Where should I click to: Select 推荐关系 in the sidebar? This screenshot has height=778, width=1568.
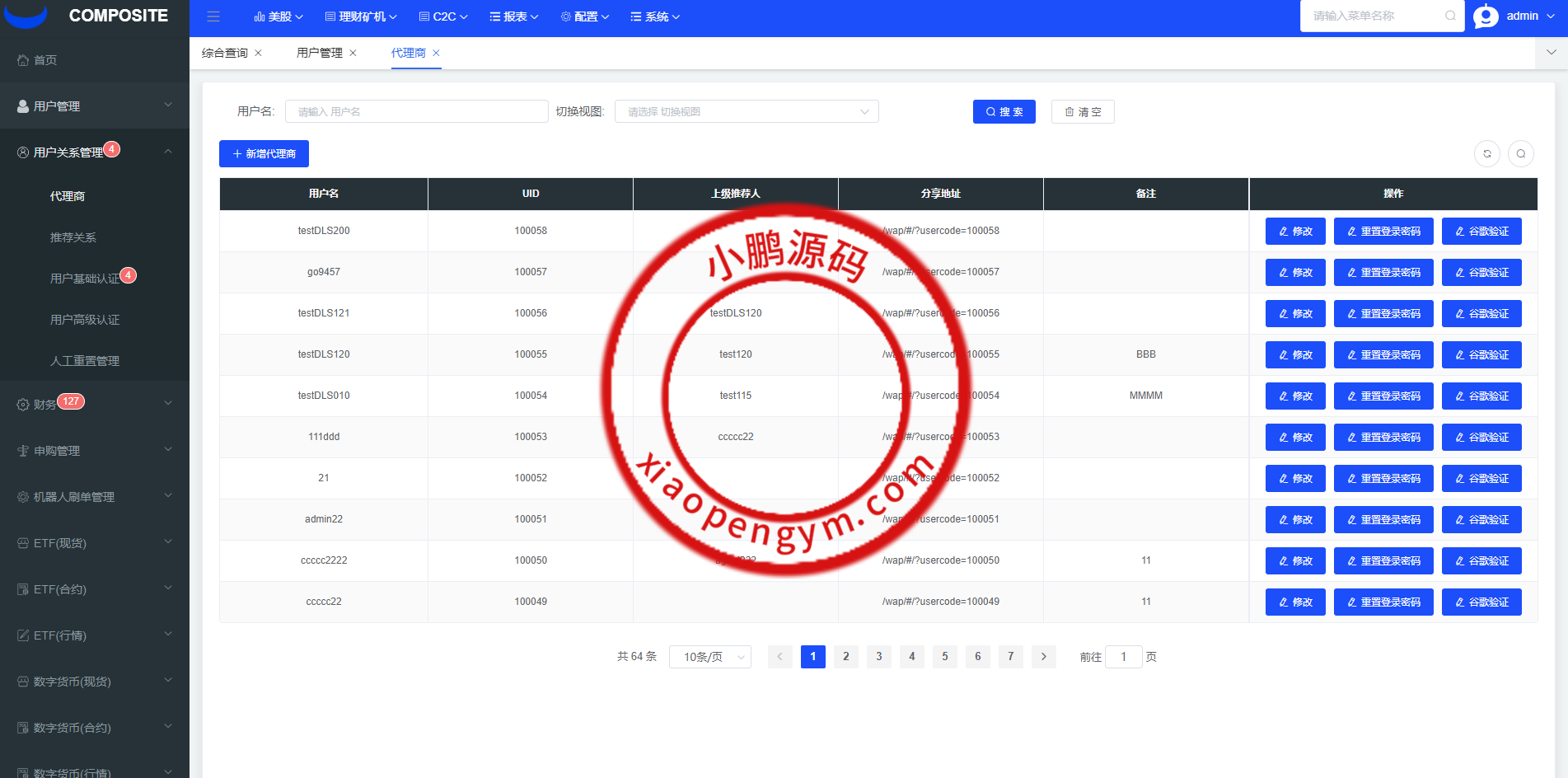coord(73,237)
